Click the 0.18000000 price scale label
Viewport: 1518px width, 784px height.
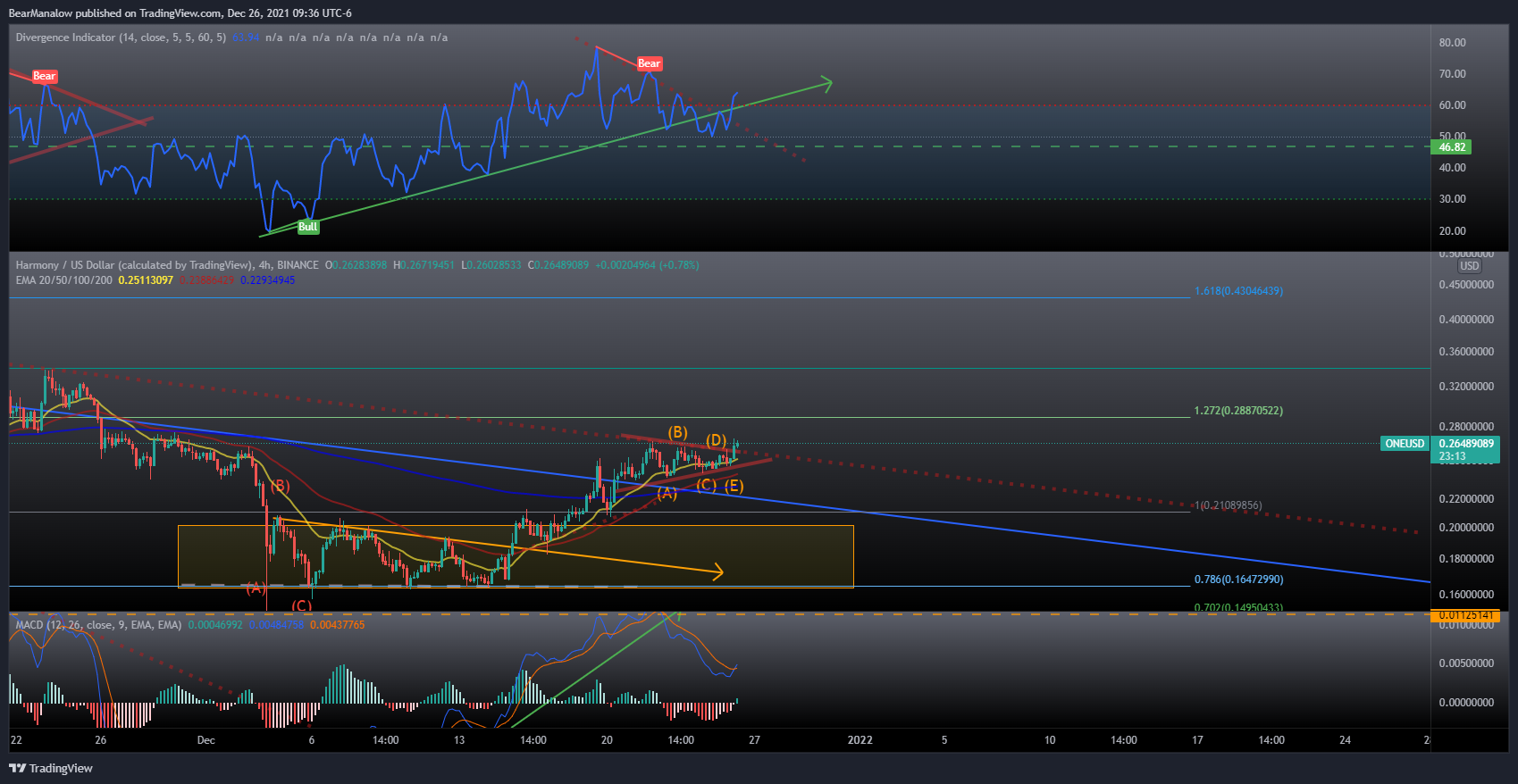1466,559
